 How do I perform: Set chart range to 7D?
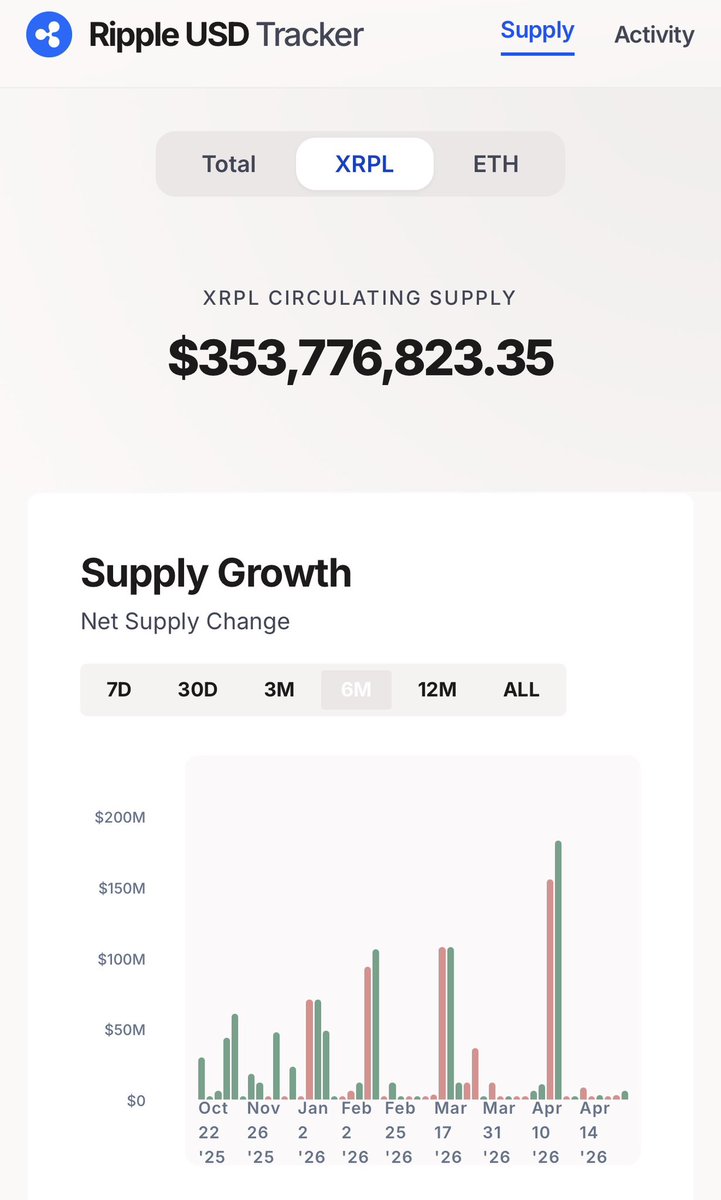(x=119, y=690)
